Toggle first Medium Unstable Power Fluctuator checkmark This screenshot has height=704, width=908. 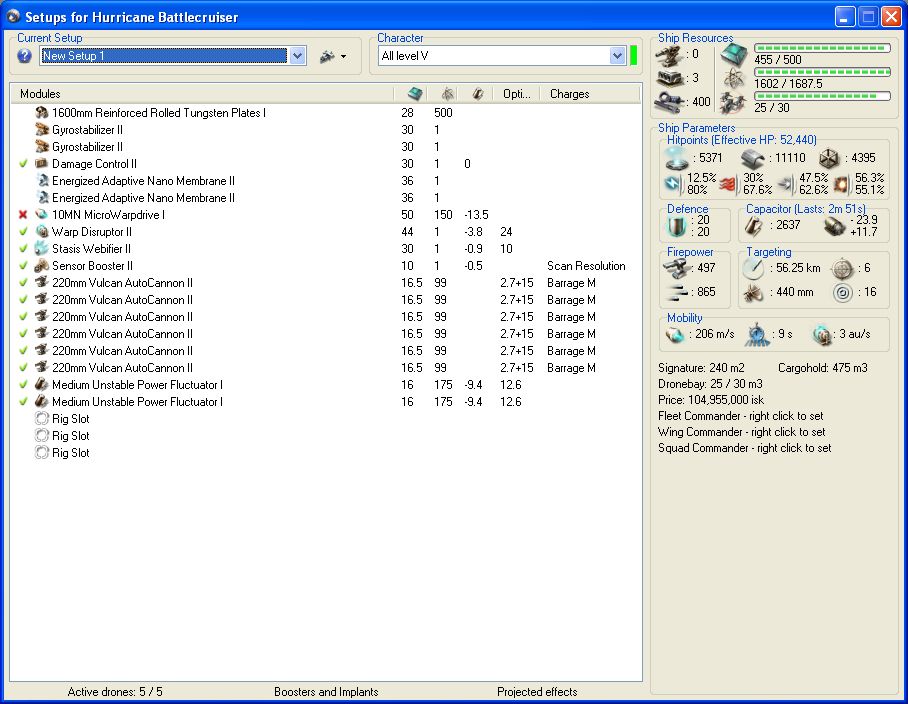coord(23,384)
